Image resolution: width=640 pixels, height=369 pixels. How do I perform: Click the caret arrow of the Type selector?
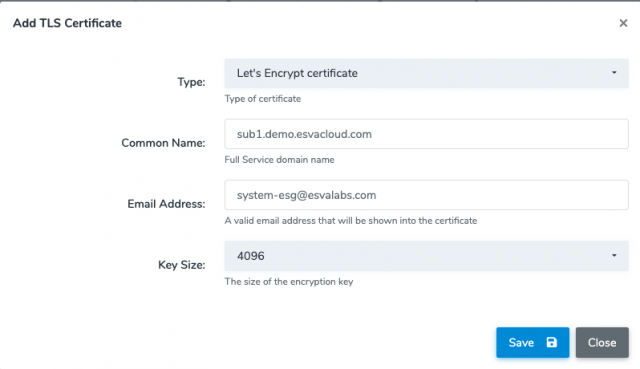[x=614, y=73]
